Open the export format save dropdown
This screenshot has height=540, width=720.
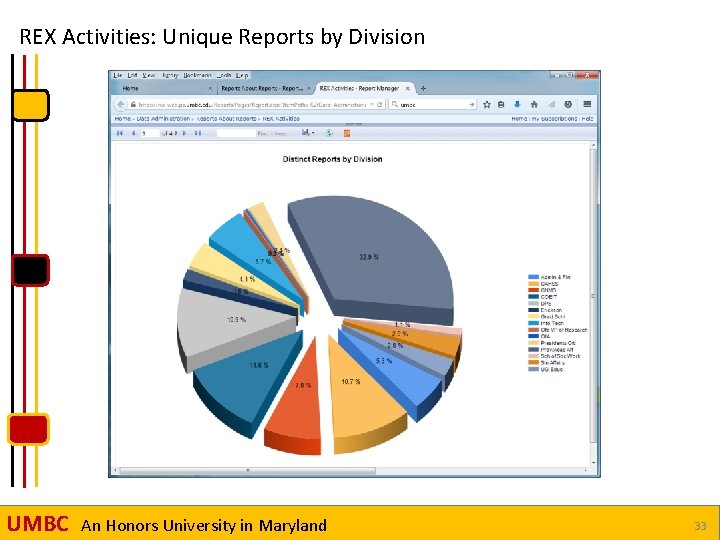(x=308, y=133)
